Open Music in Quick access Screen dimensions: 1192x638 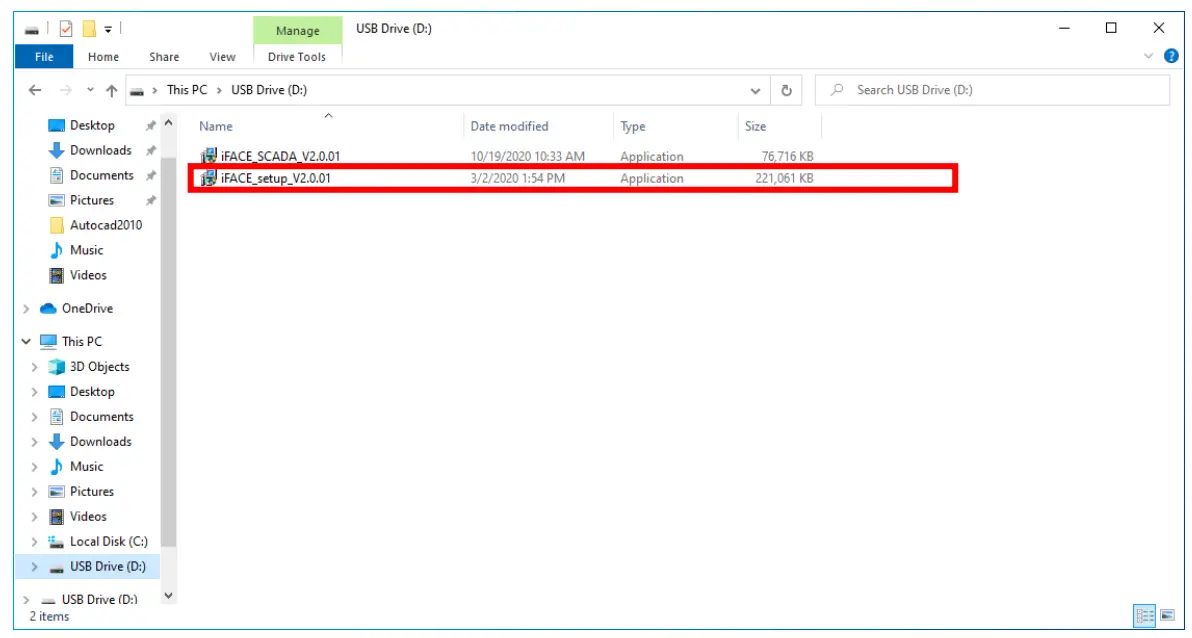86,250
